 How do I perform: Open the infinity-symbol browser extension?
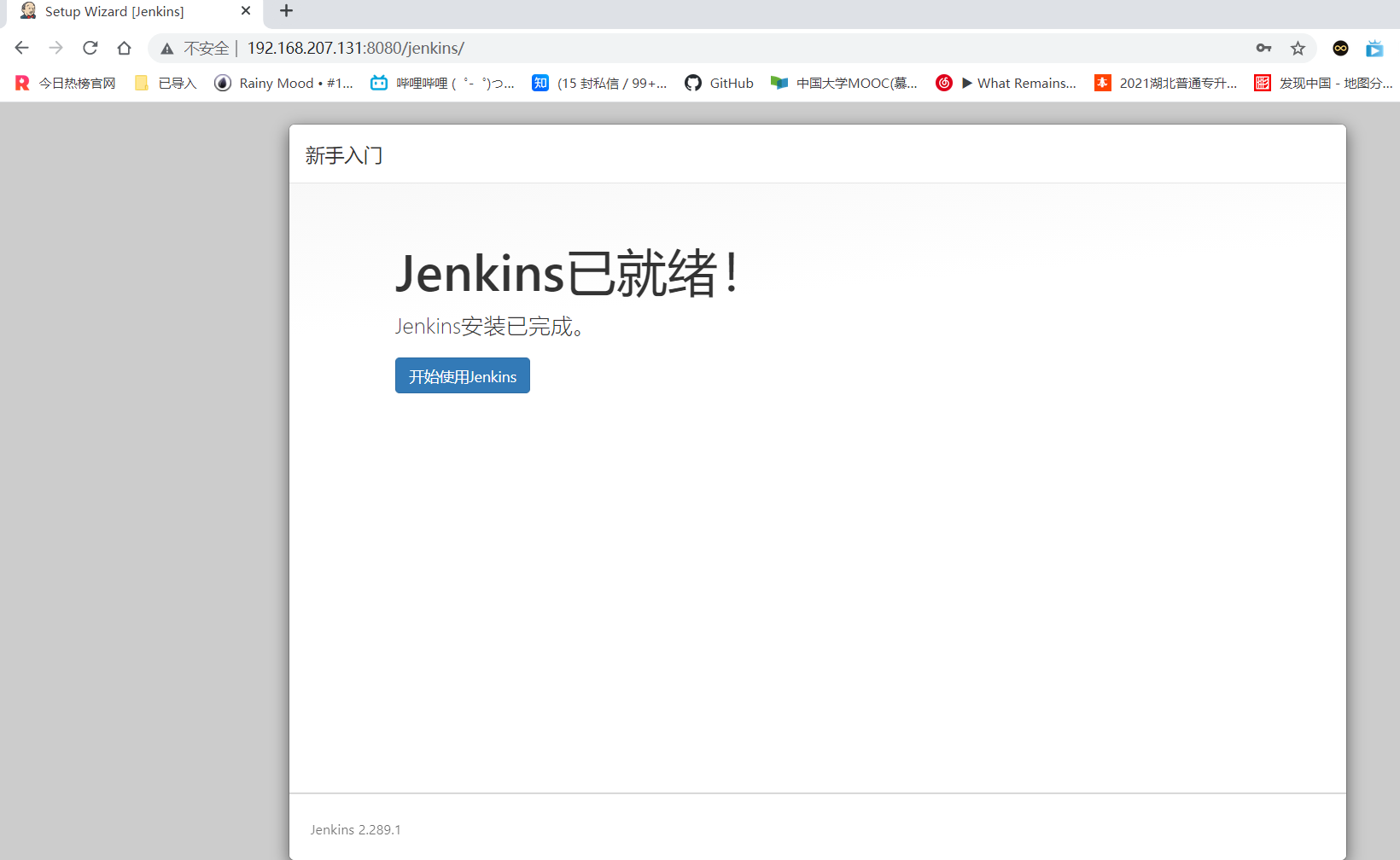click(1341, 48)
